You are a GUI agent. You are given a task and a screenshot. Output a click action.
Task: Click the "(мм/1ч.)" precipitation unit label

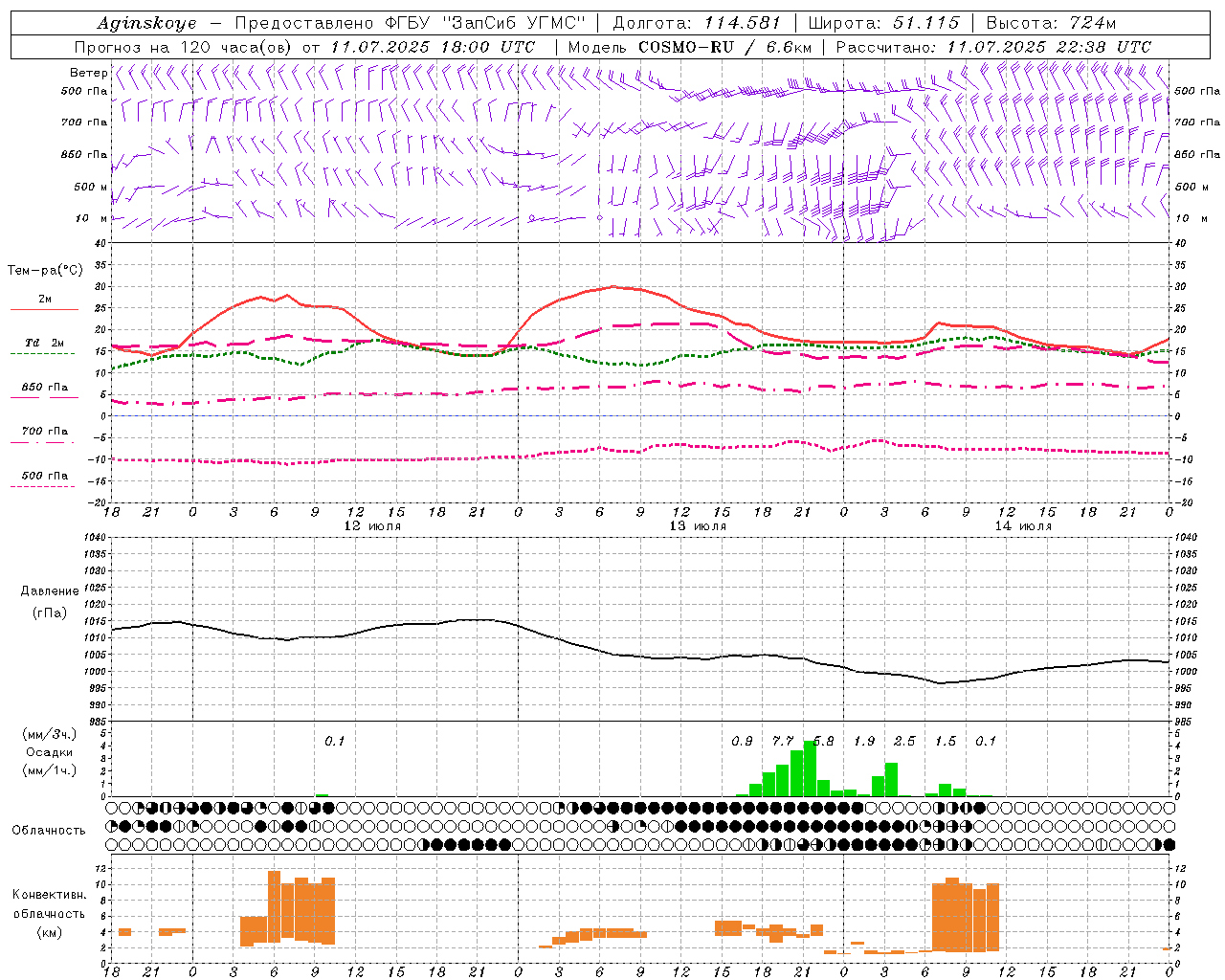[x=49, y=770]
